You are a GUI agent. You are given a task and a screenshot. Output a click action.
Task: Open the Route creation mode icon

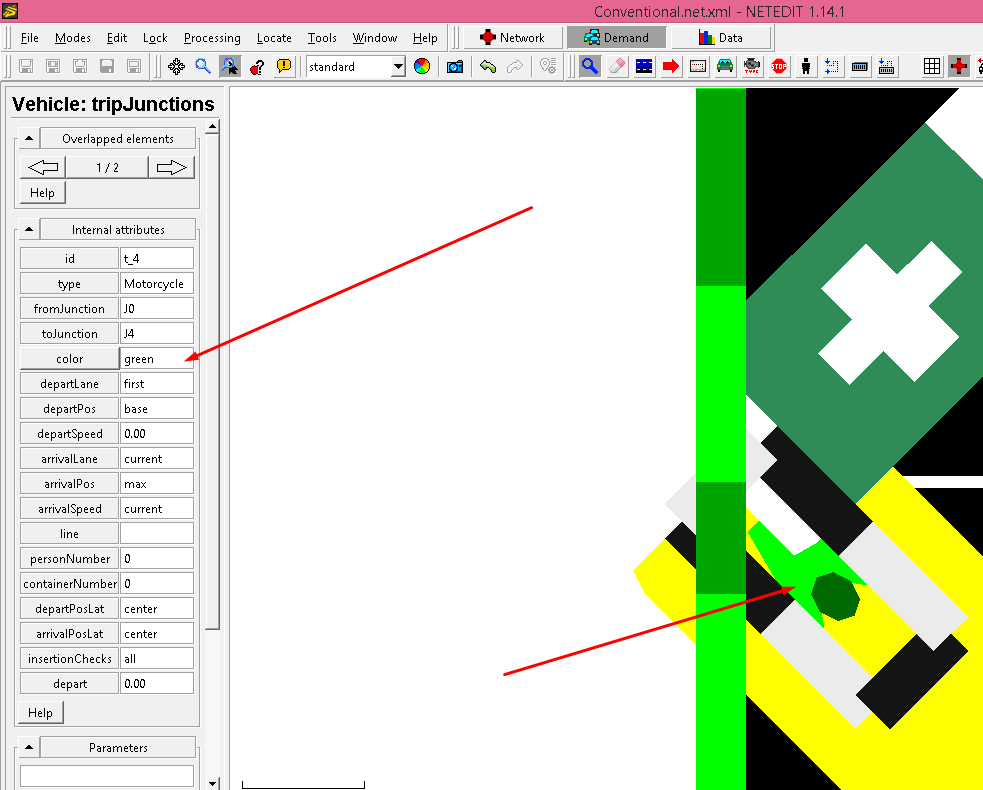click(x=698, y=66)
